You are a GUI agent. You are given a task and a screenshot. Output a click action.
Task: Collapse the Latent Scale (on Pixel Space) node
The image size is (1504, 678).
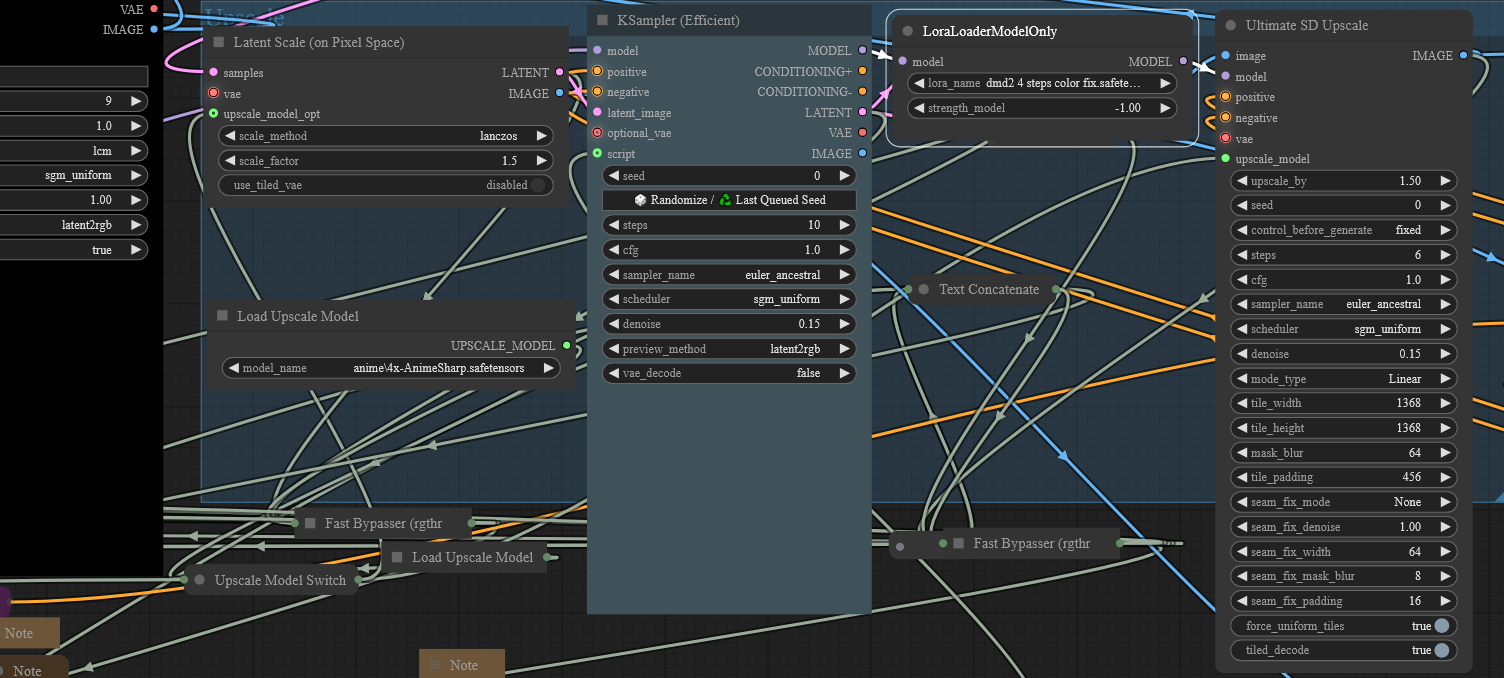(x=219, y=43)
